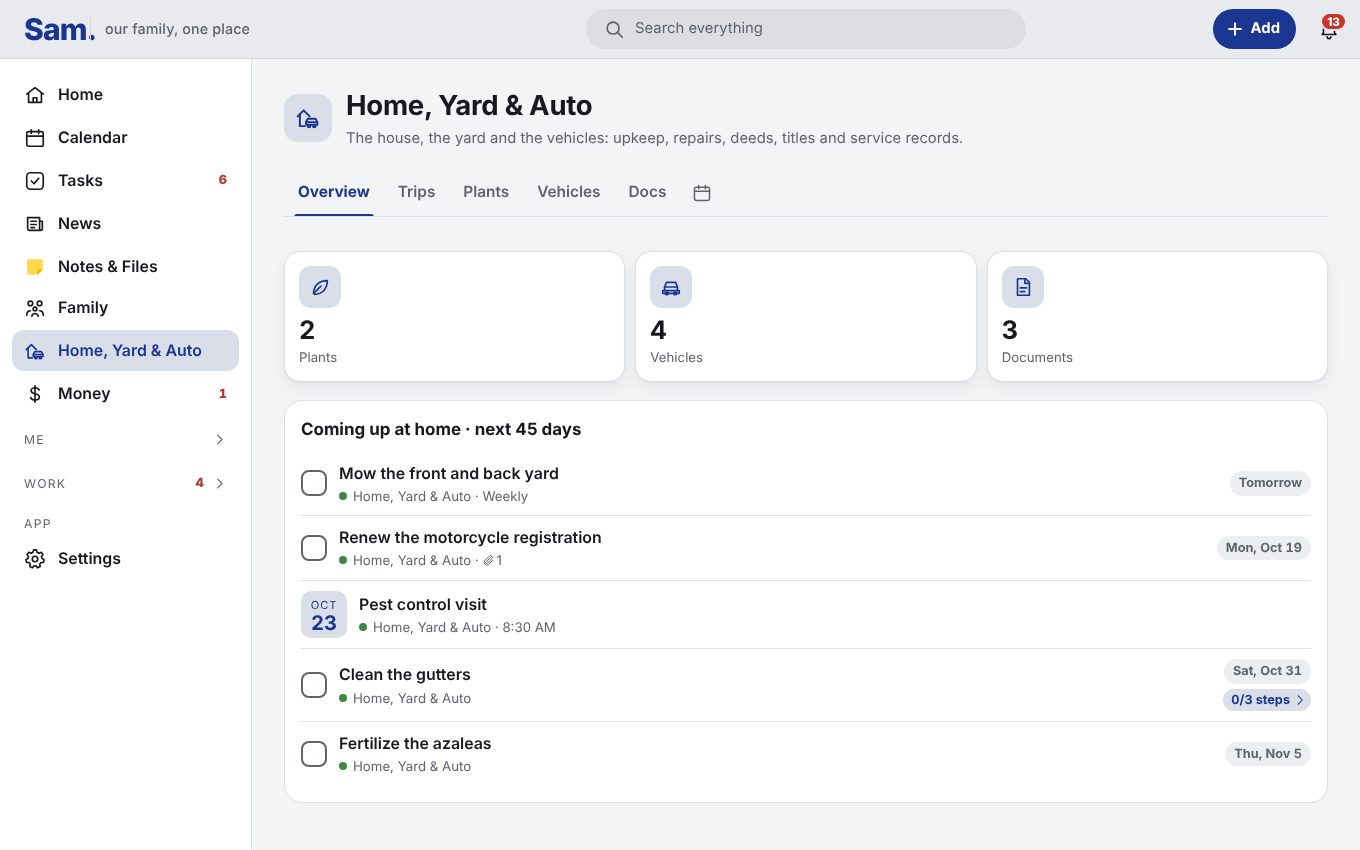This screenshot has width=1360, height=850.
Task: Open the notifications bell
Action: tap(1329, 29)
